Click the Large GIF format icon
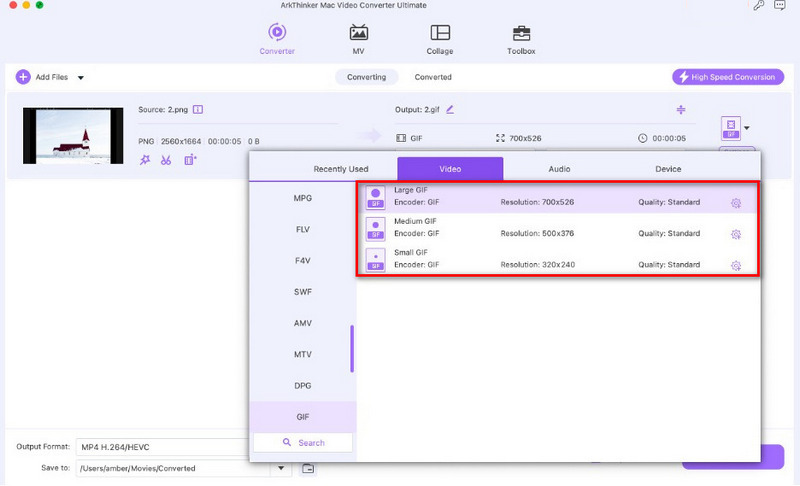This screenshot has width=800, height=486. point(376,198)
